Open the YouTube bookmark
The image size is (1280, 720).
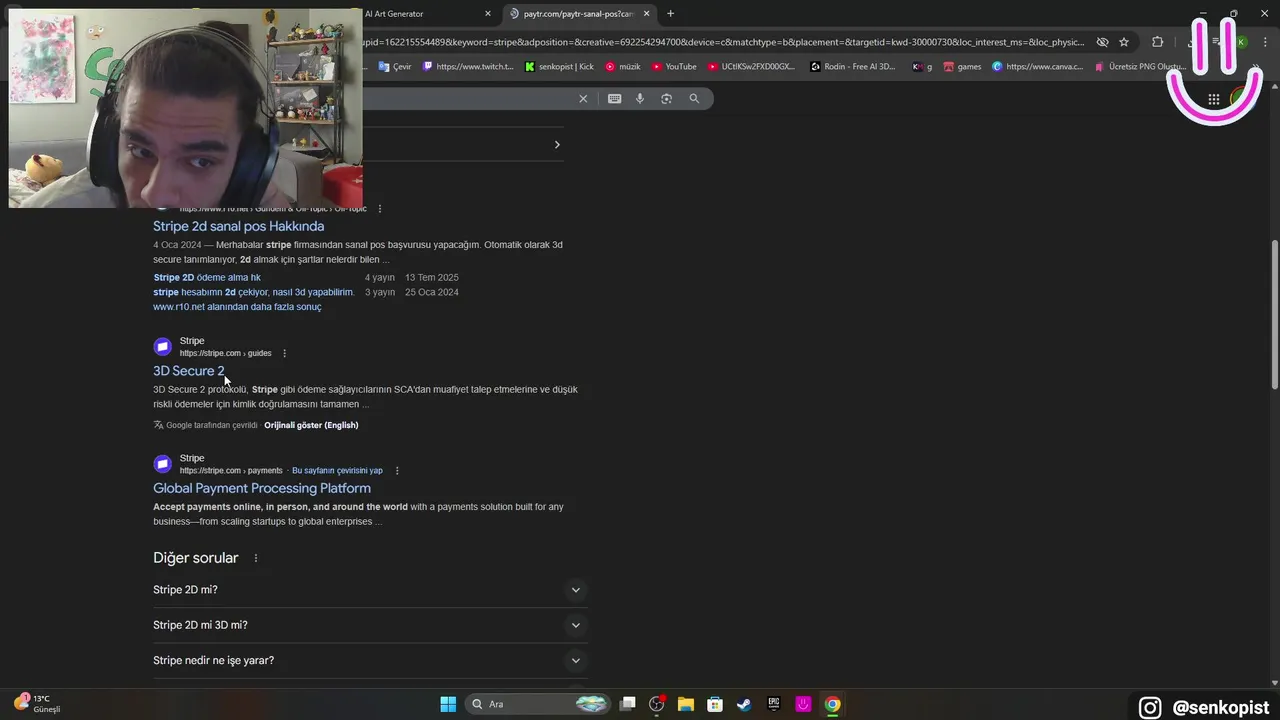coord(674,67)
